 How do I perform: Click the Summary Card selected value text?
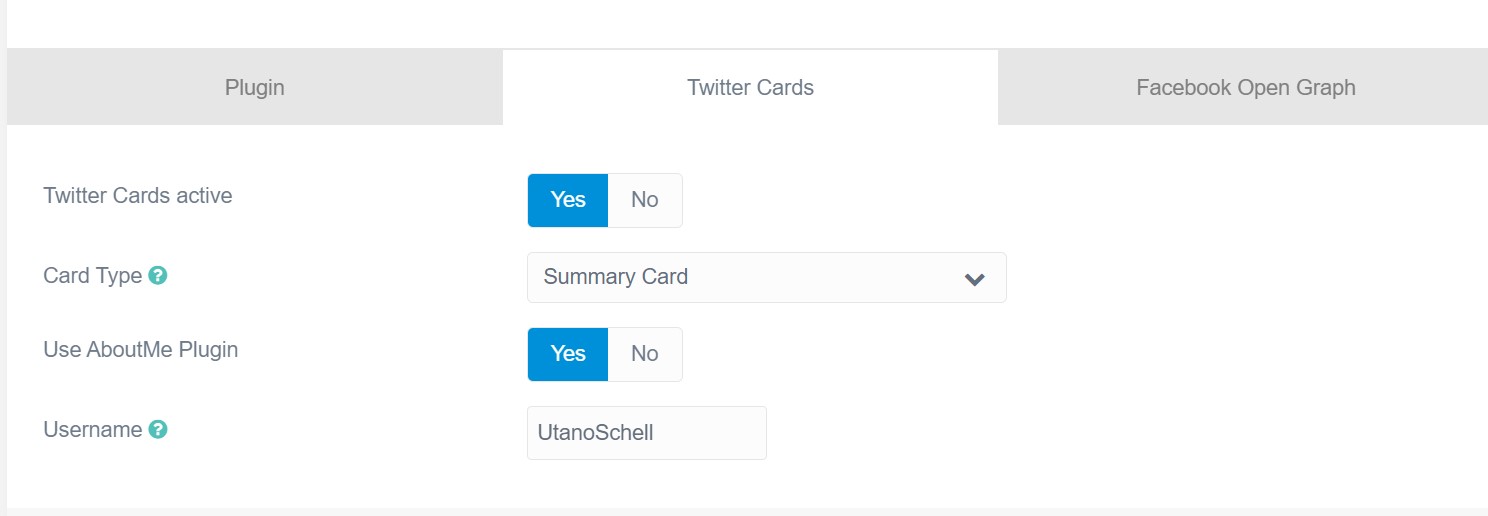click(x=616, y=277)
